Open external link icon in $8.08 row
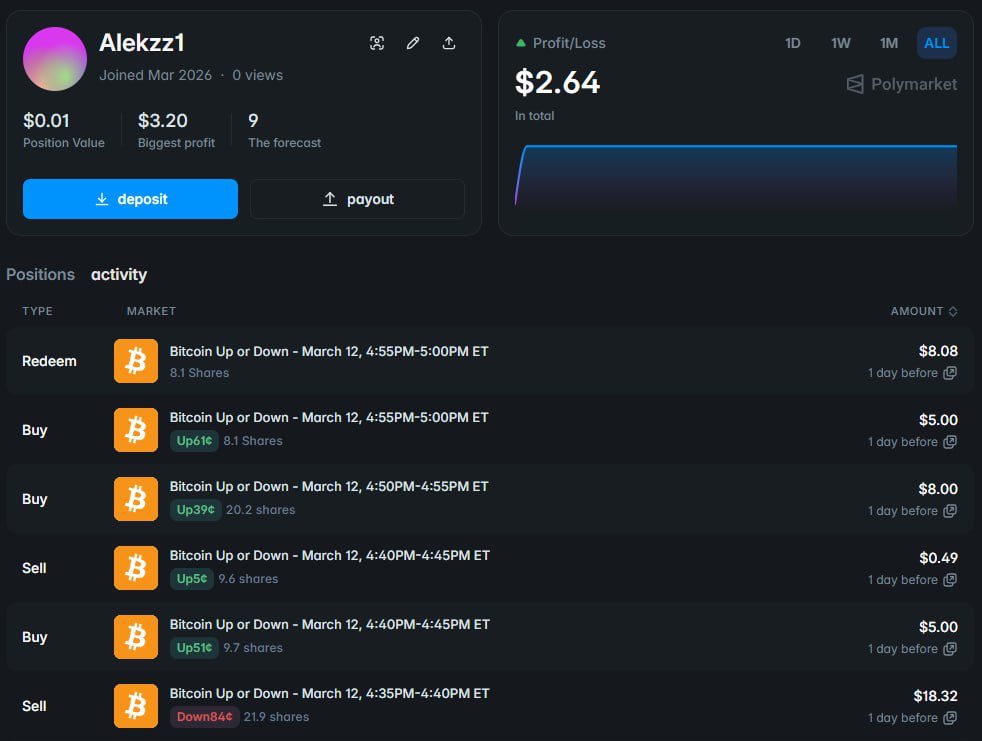982x741 pixels. click(950, 373)
